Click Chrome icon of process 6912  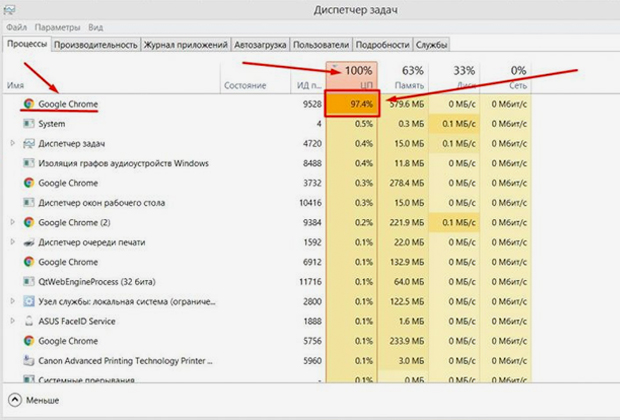coord(28,262)
